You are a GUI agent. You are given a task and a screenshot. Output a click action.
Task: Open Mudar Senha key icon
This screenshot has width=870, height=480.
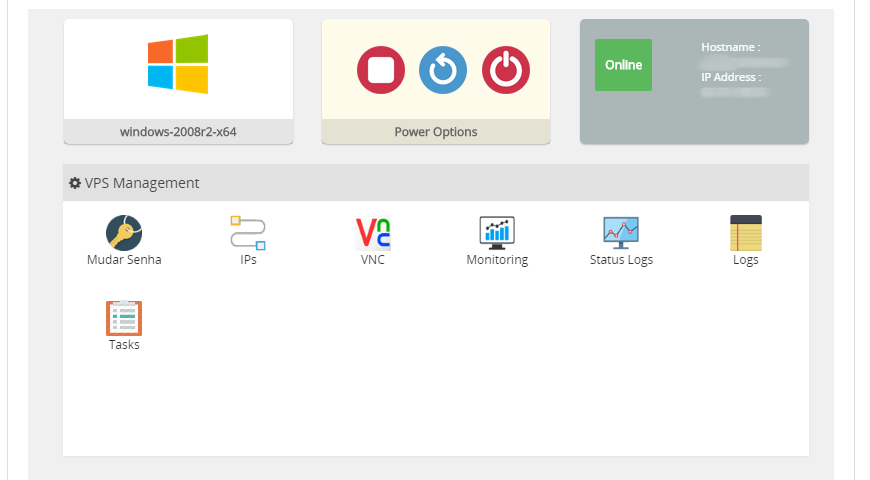[x=124, y=233]
